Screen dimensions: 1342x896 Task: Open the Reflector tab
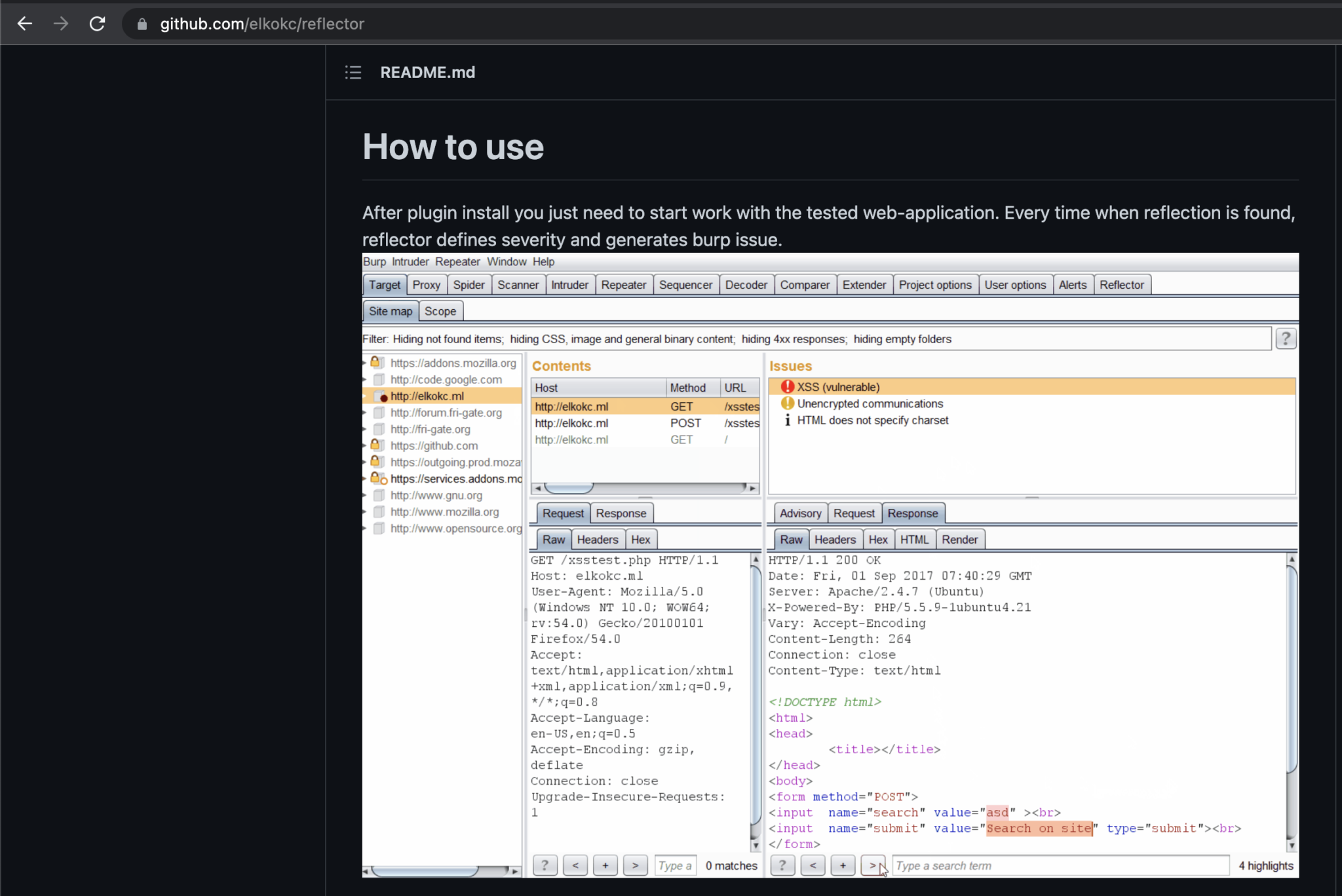(1122, 284)
